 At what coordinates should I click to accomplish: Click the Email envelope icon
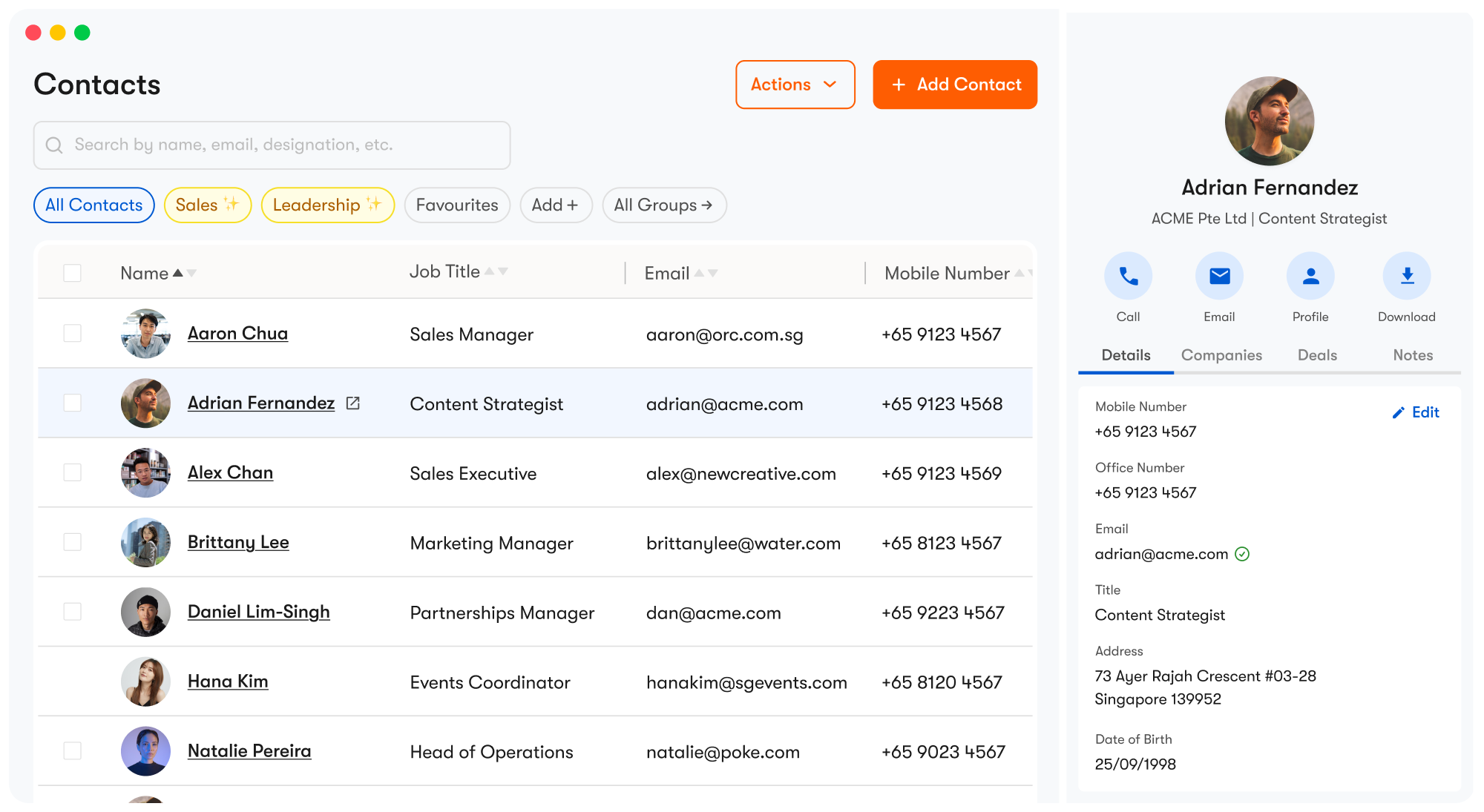(1219, 277)
